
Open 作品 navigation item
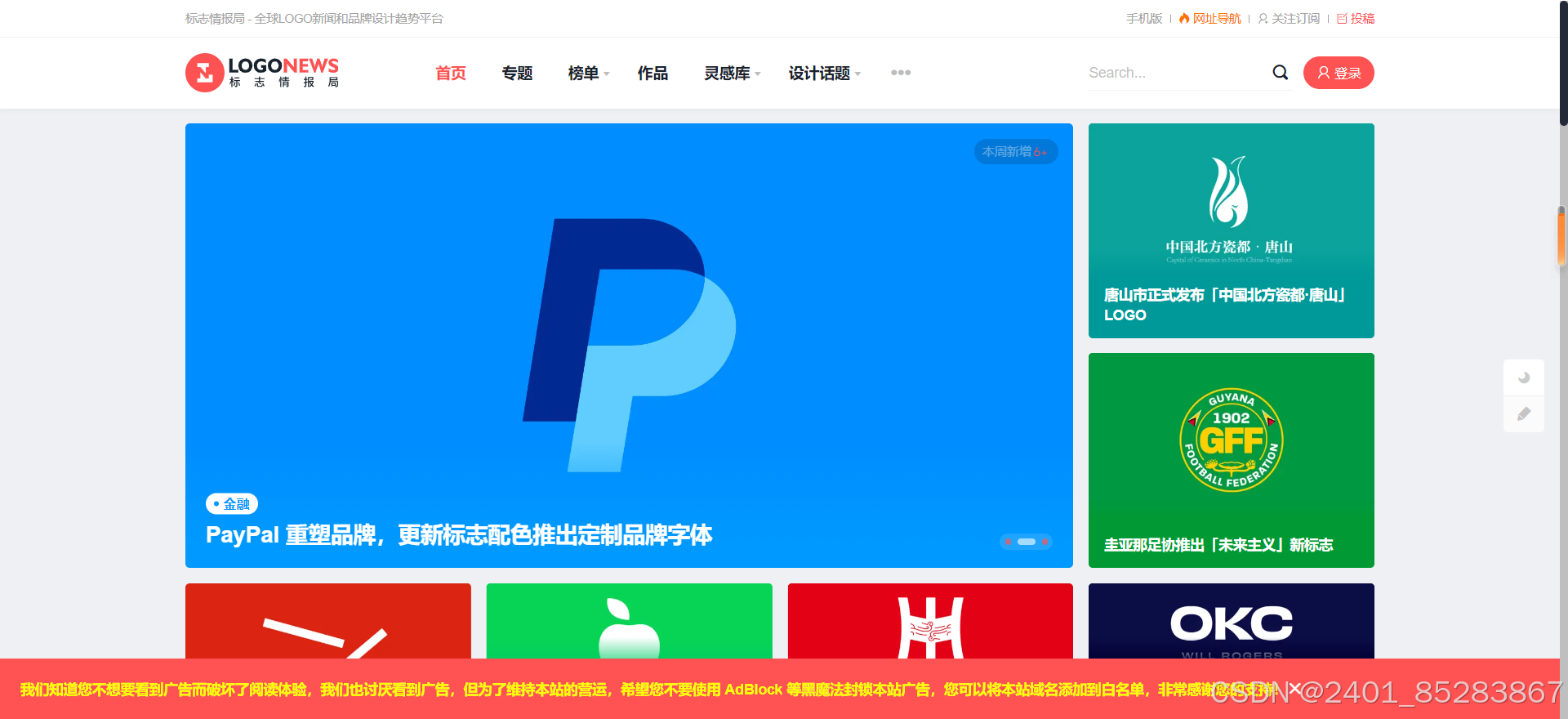(x=653, y=73)
